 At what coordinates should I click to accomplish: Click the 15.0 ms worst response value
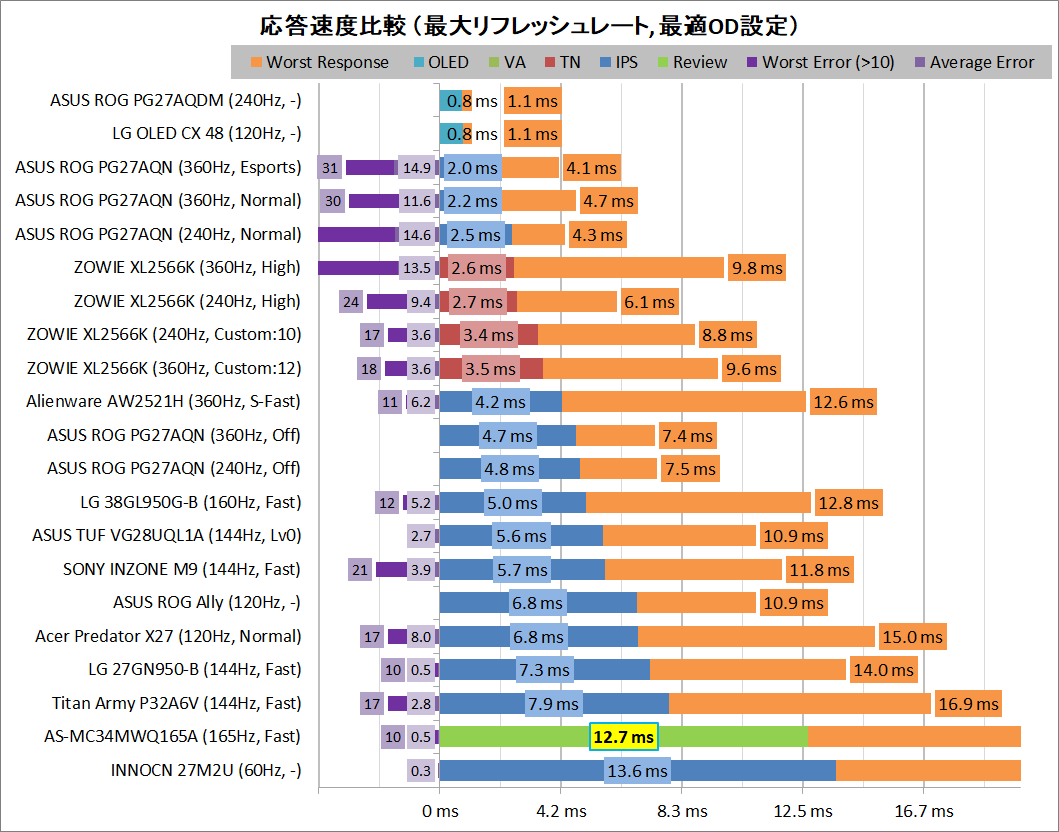[x=912, y=637]
